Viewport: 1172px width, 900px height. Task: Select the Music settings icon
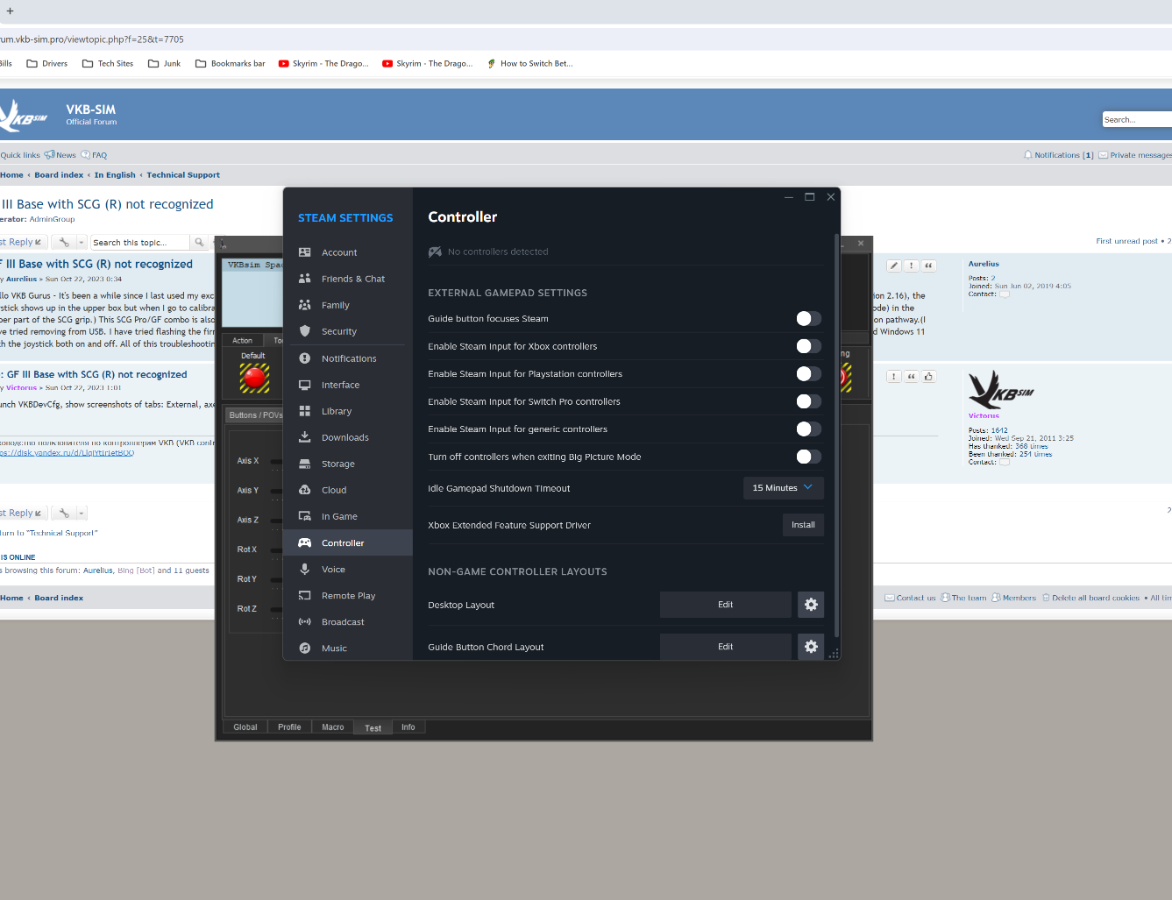coord(304,648)
